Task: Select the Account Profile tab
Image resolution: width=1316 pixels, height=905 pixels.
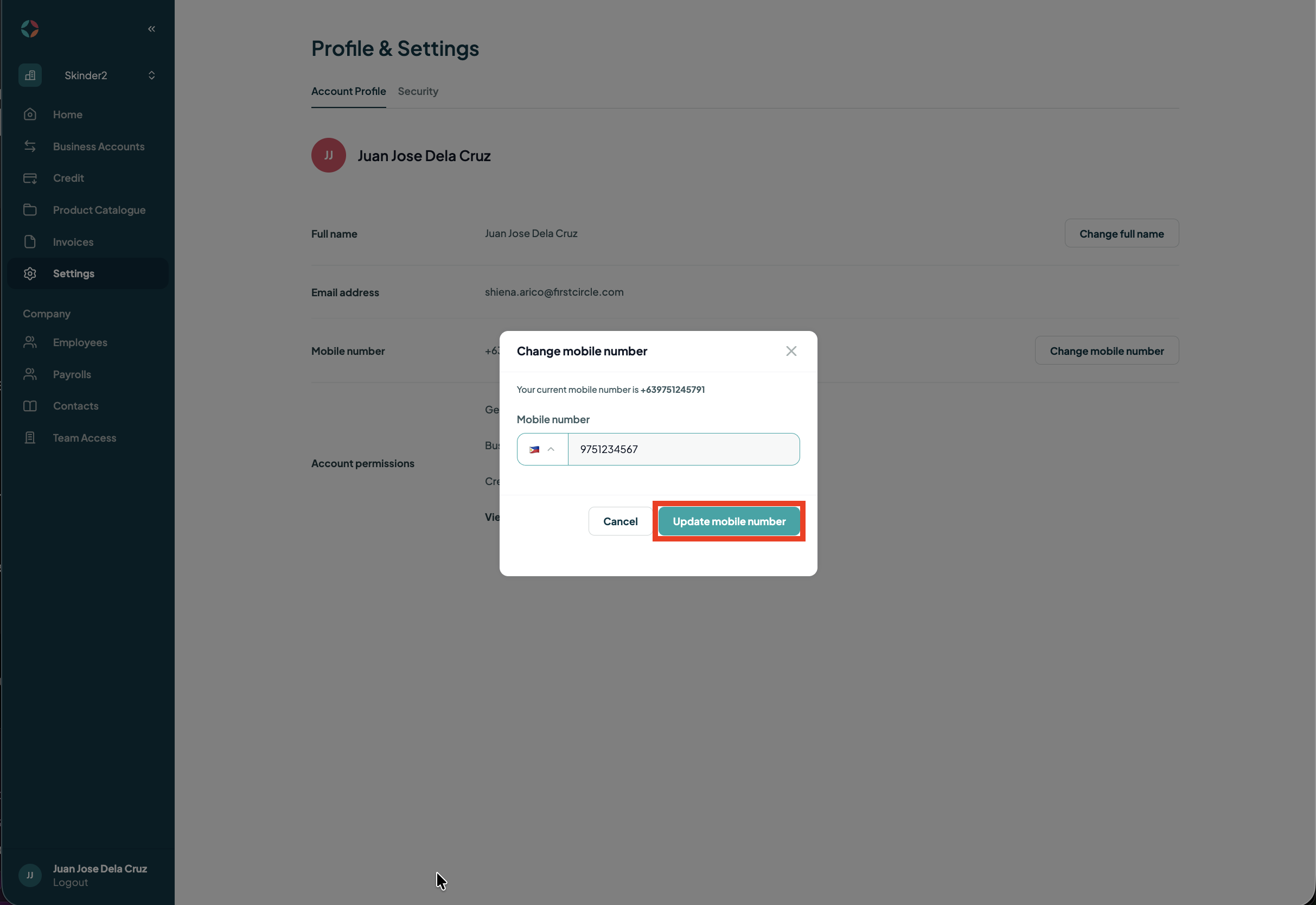Action: (x=349, y=91)
